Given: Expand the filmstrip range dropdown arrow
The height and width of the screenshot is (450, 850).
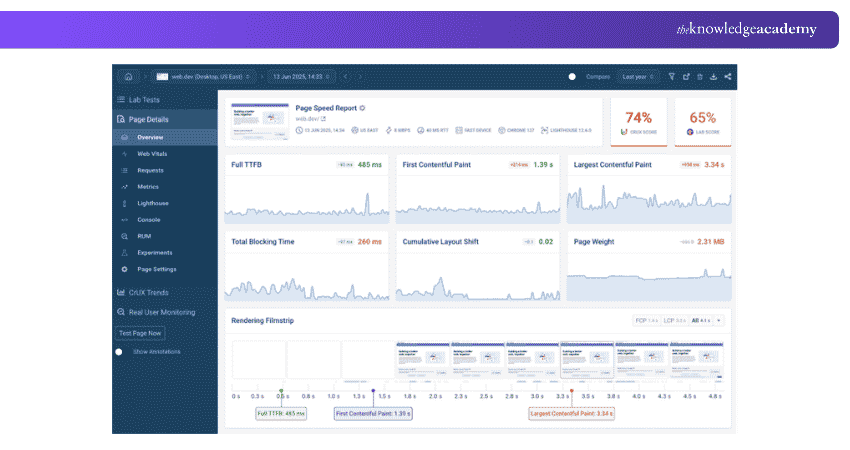Looking at the screenshot, I should click(719, 320).
